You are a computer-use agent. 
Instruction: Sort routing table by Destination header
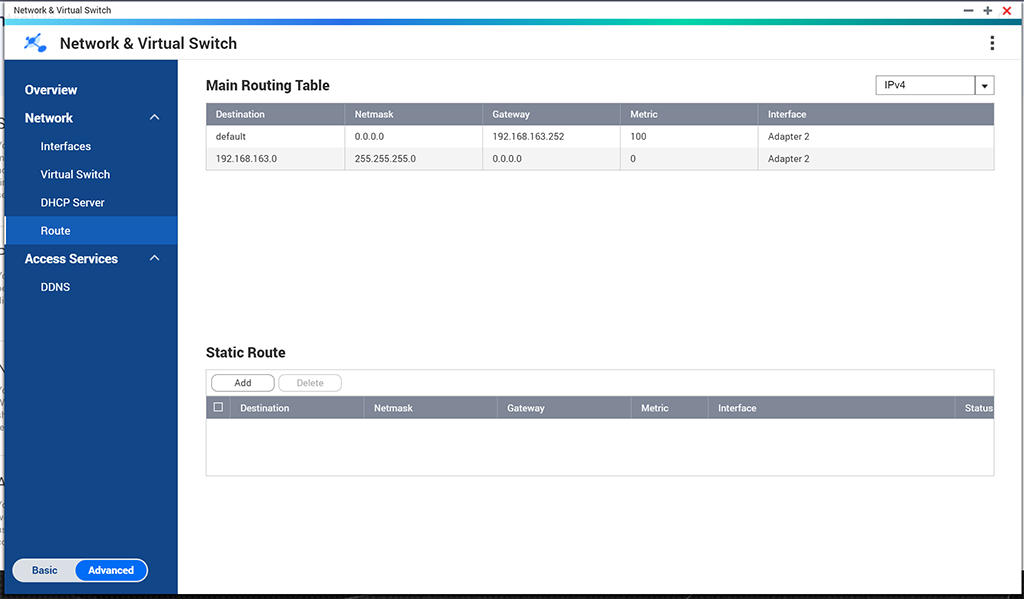coord(275,114)
